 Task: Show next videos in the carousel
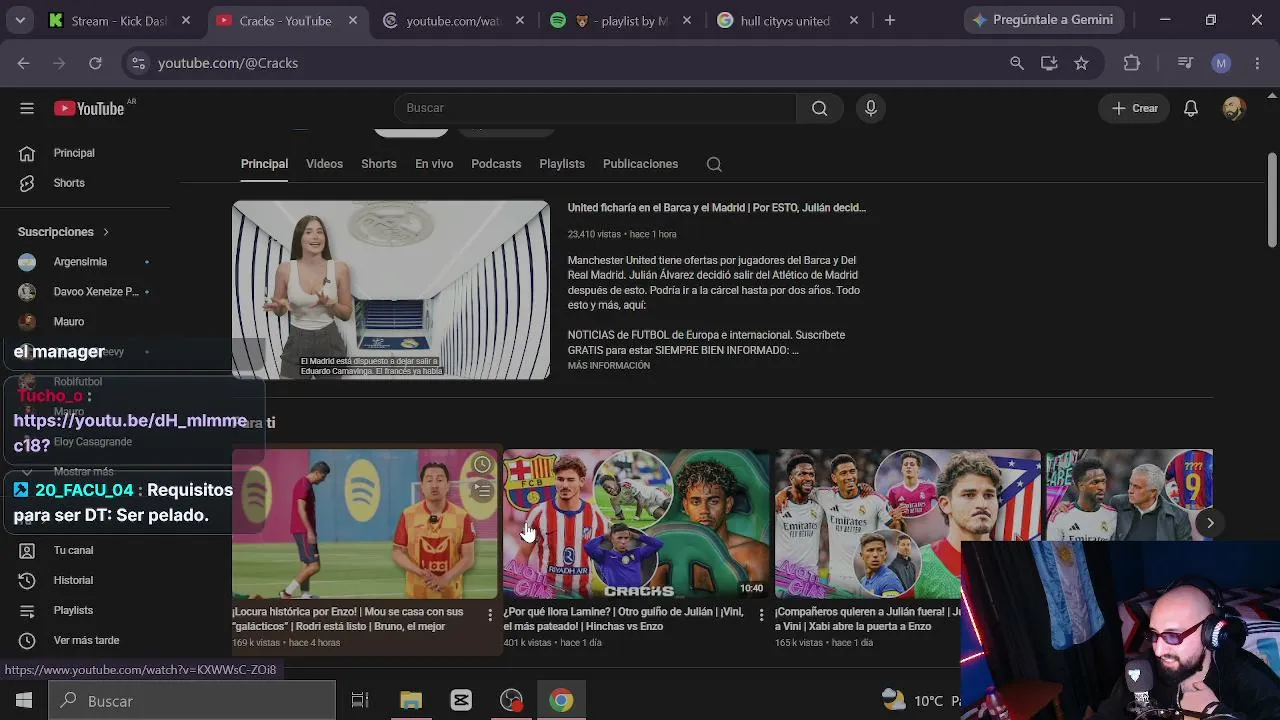[x=1210, y=522]
